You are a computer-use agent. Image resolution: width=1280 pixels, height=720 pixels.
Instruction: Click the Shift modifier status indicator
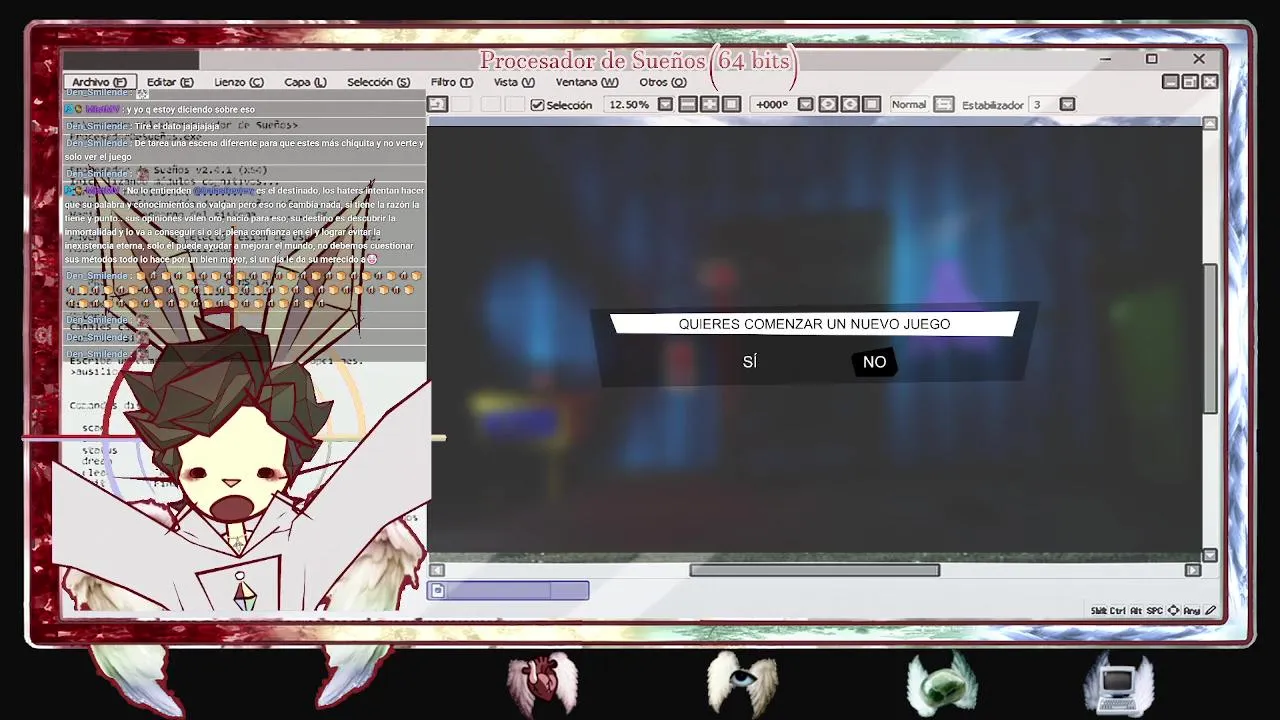coord(1099,611)
